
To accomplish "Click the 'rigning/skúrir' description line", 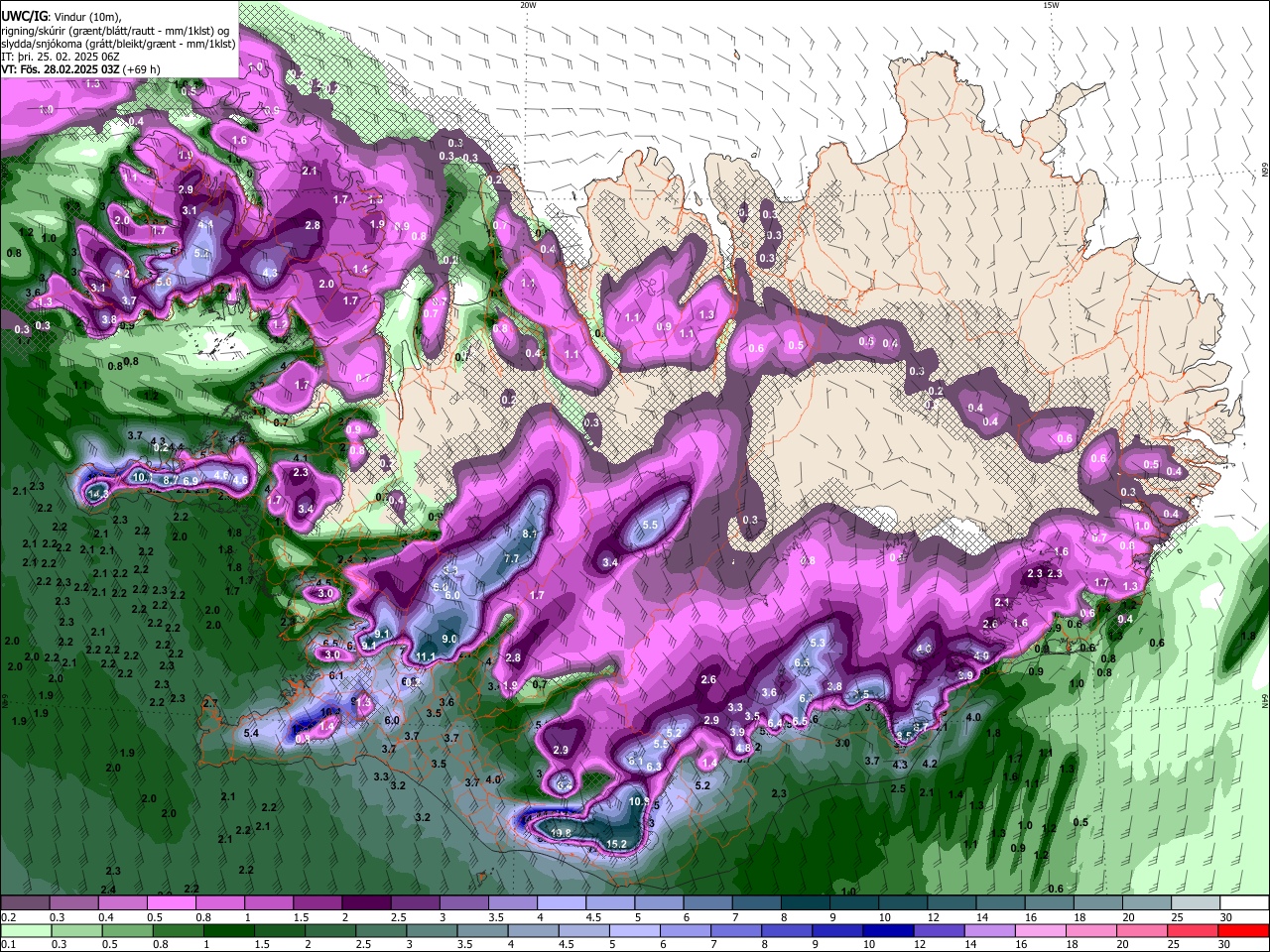I will pos(115,31).
